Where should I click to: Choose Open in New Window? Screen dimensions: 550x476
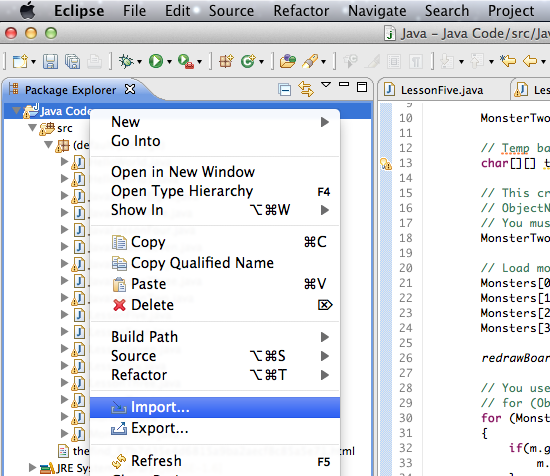tap(215, 172)
